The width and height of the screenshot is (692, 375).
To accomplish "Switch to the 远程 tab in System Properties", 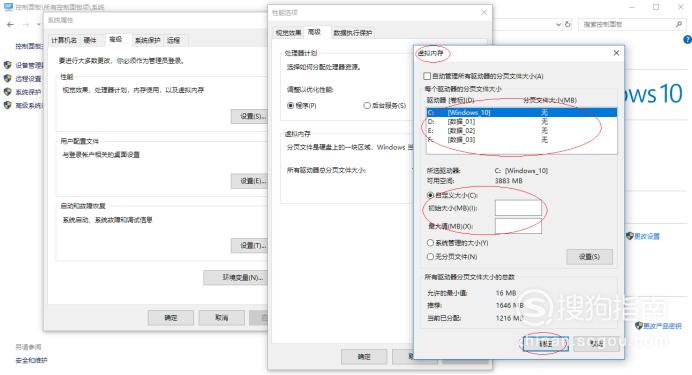I will [173, 40].
